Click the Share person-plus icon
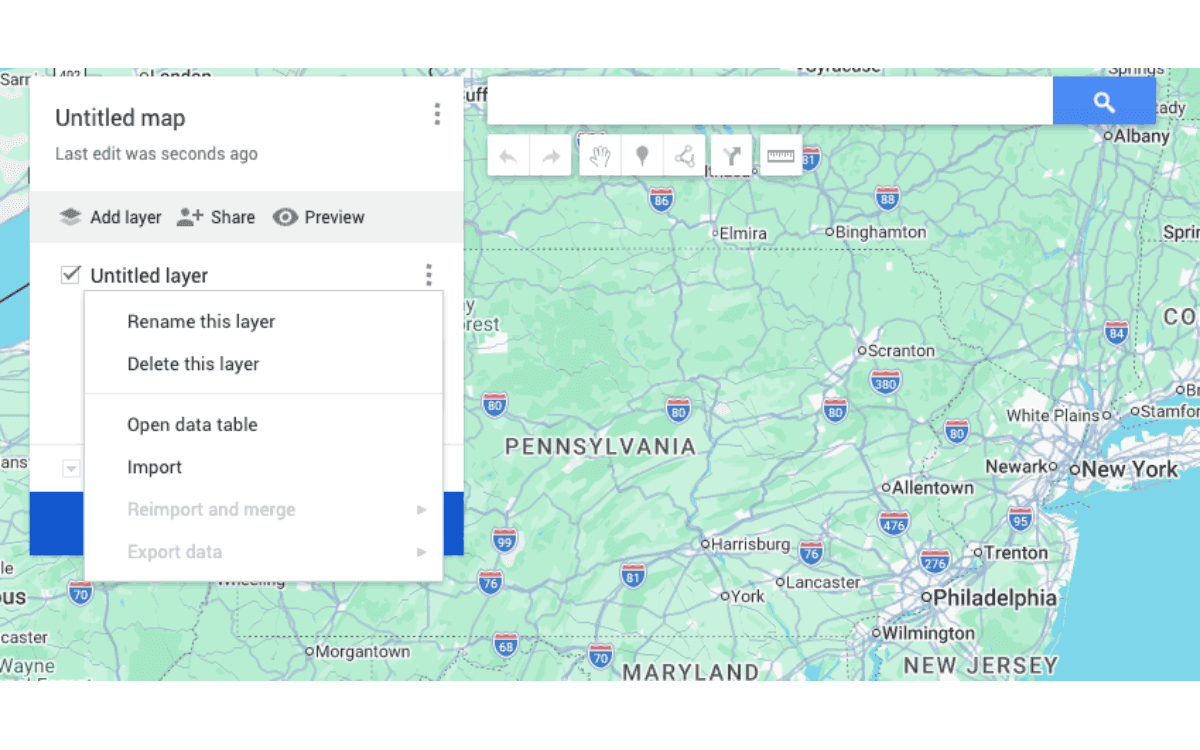 190,217
